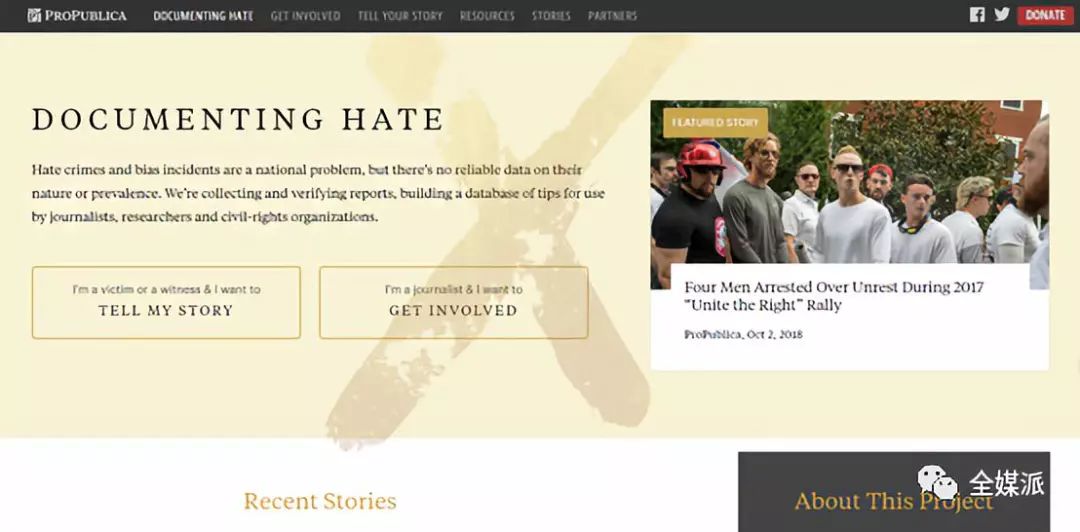Viewport: 1080px width, 532px height.
Task: Go to Tell Your Story nav item
Action: [400, 16]
